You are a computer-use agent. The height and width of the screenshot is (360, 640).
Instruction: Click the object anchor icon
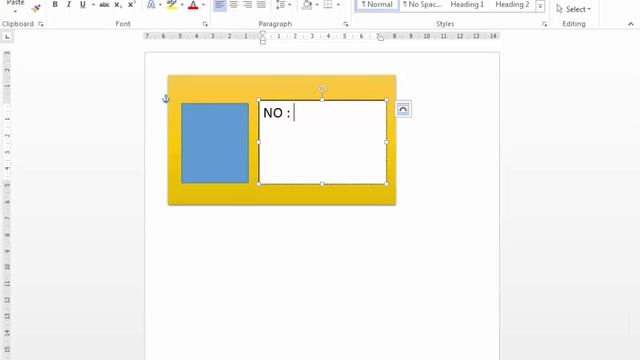click(x=165, y=98)
